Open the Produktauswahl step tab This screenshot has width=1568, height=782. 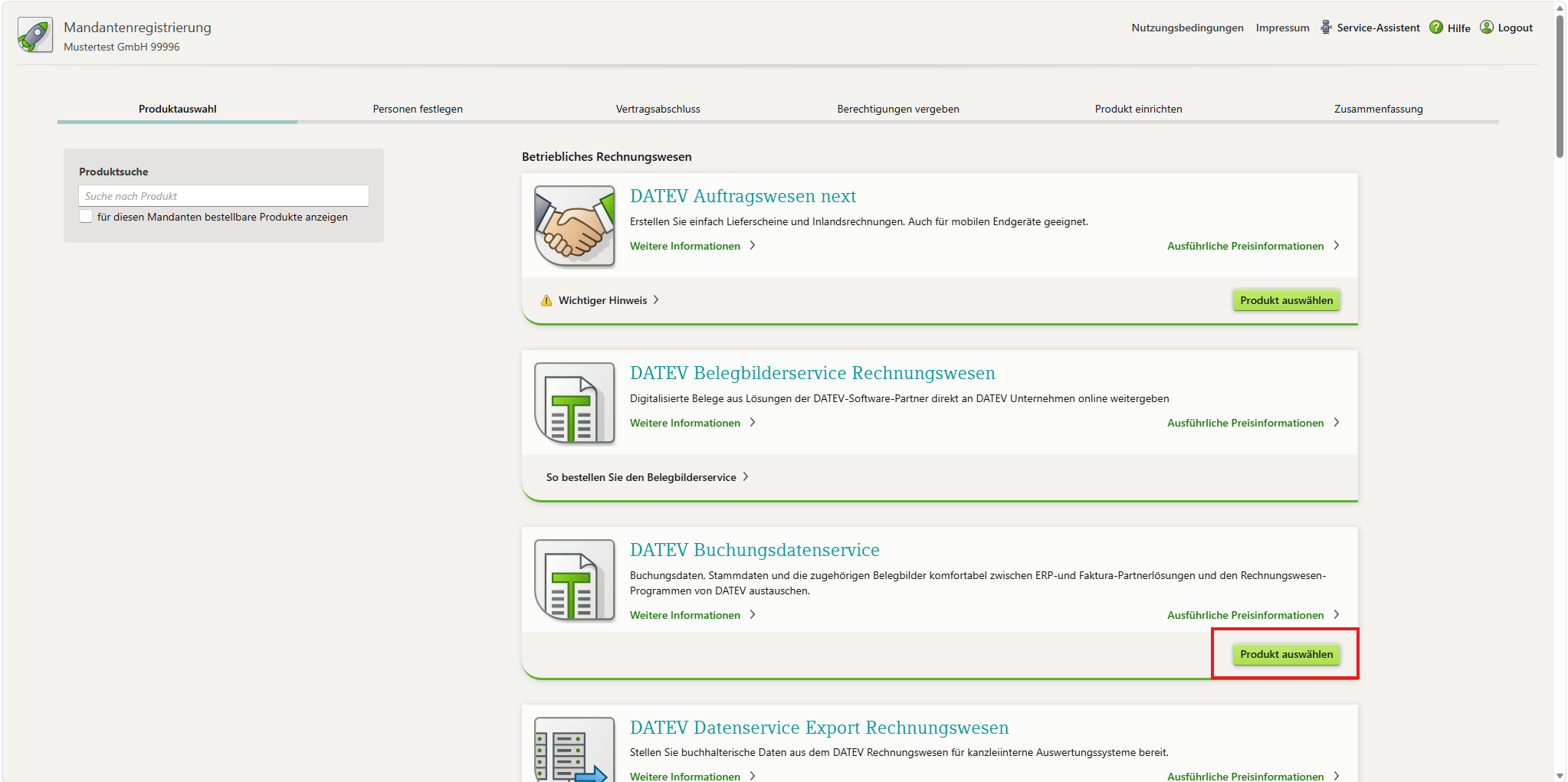(178, 109)
